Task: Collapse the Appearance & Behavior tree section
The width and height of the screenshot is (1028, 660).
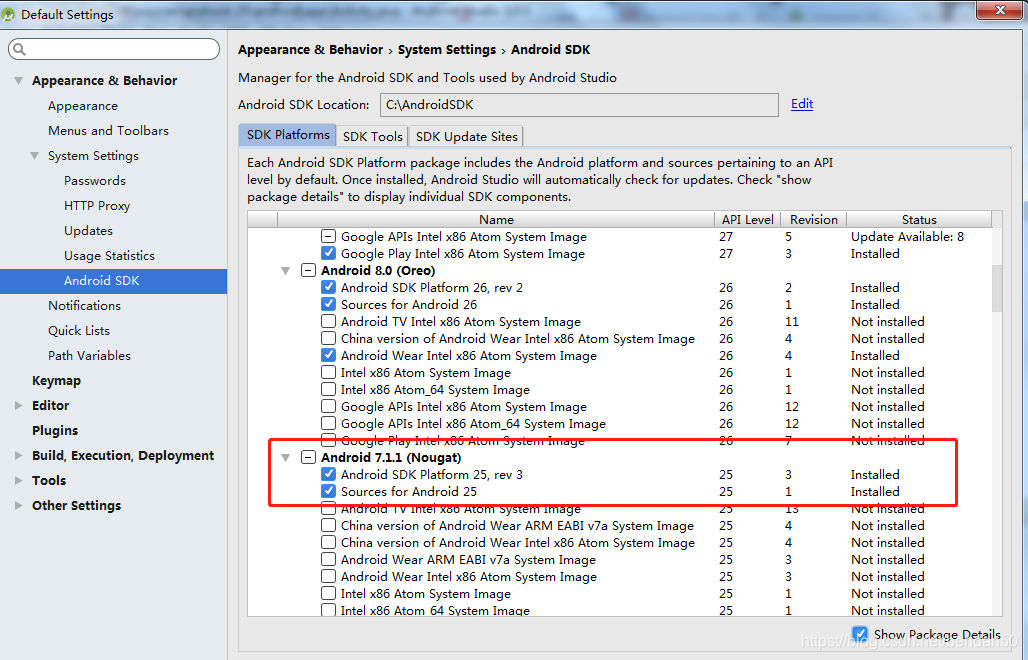Action: point(18,81)
